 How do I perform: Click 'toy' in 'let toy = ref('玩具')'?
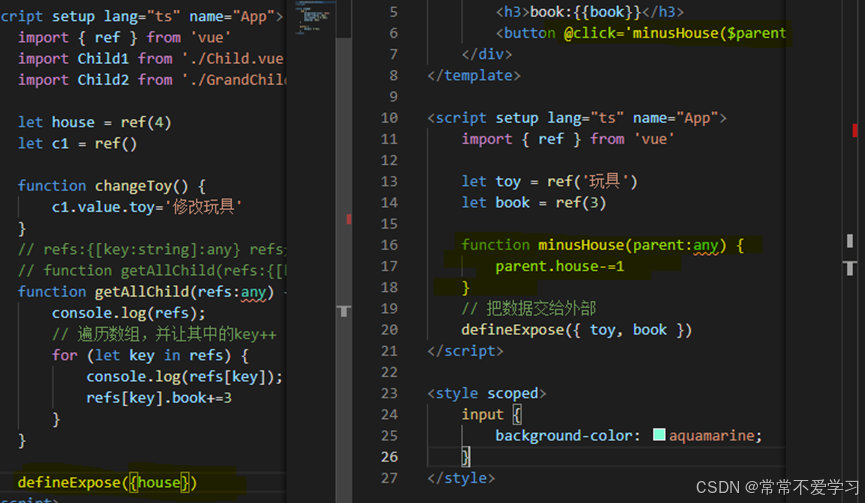508,181
